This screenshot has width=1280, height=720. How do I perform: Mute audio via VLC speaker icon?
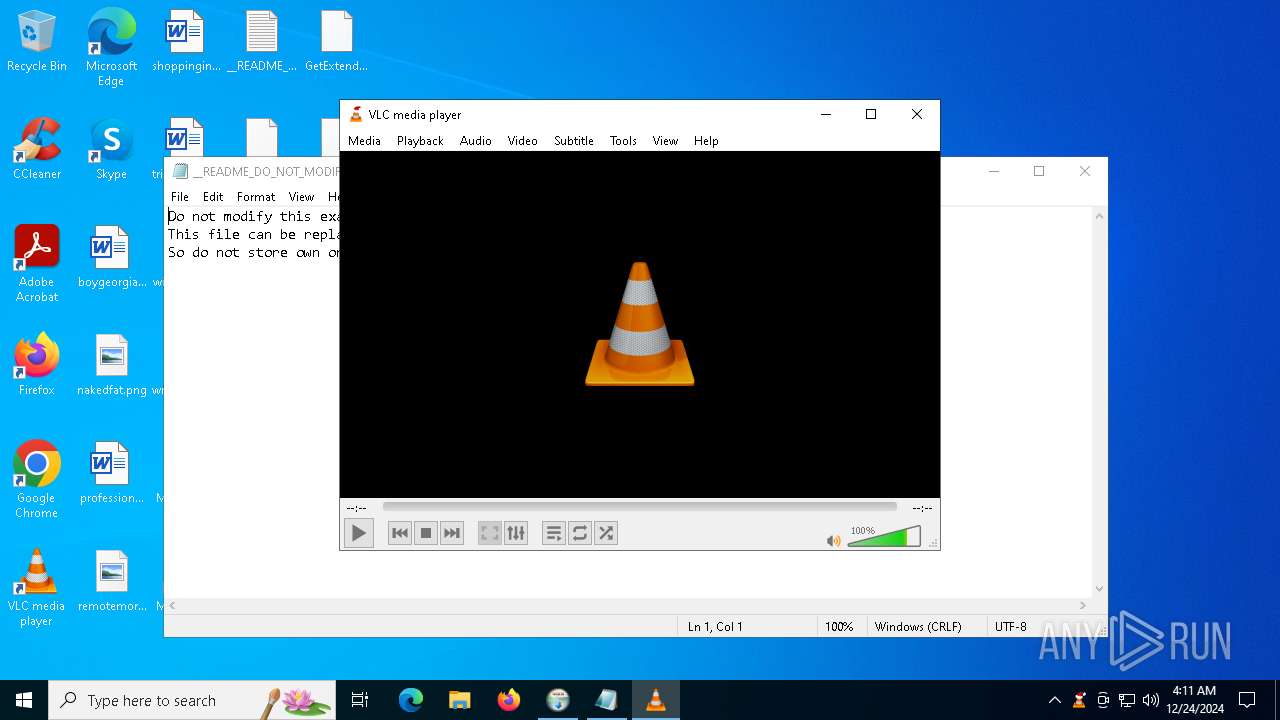[834, 540]
